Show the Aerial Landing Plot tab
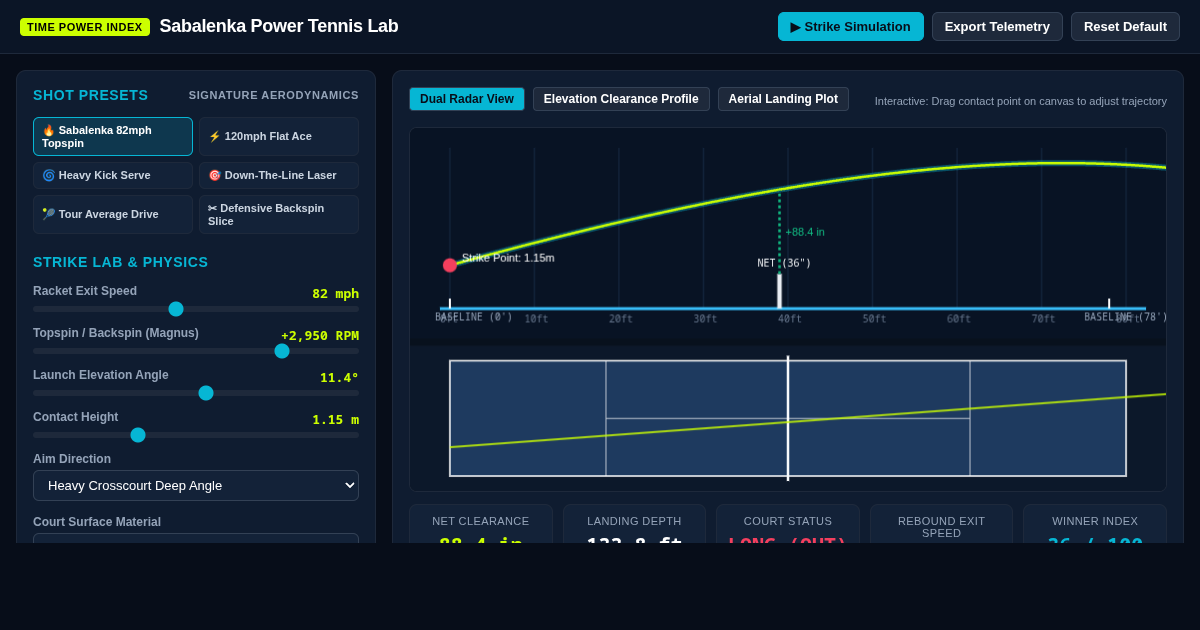Image resolution: width=1200 pixels, height=630 pixels. (x=783, y=99)
